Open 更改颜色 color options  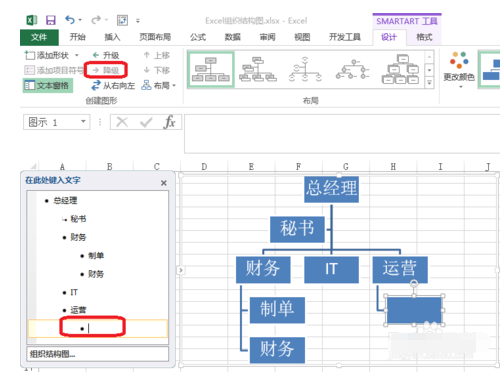tap(459, 70)
